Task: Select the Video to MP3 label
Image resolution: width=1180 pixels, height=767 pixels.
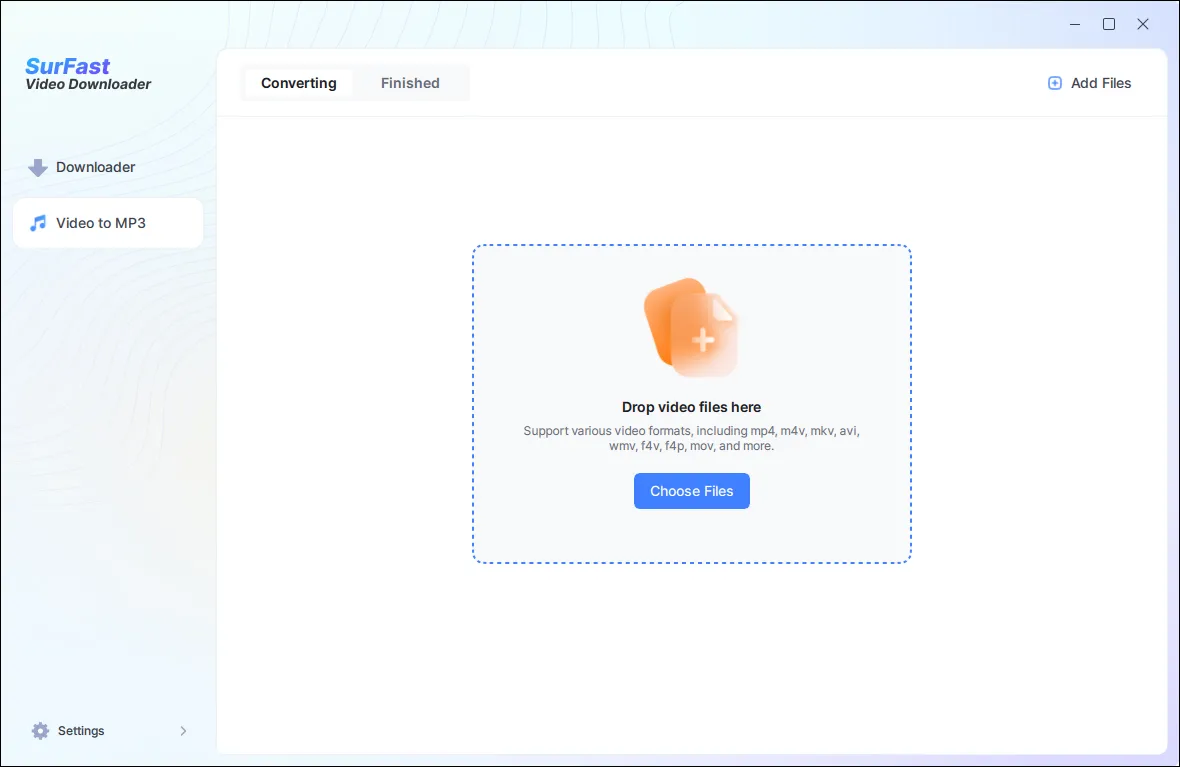Action: point(101,223)
